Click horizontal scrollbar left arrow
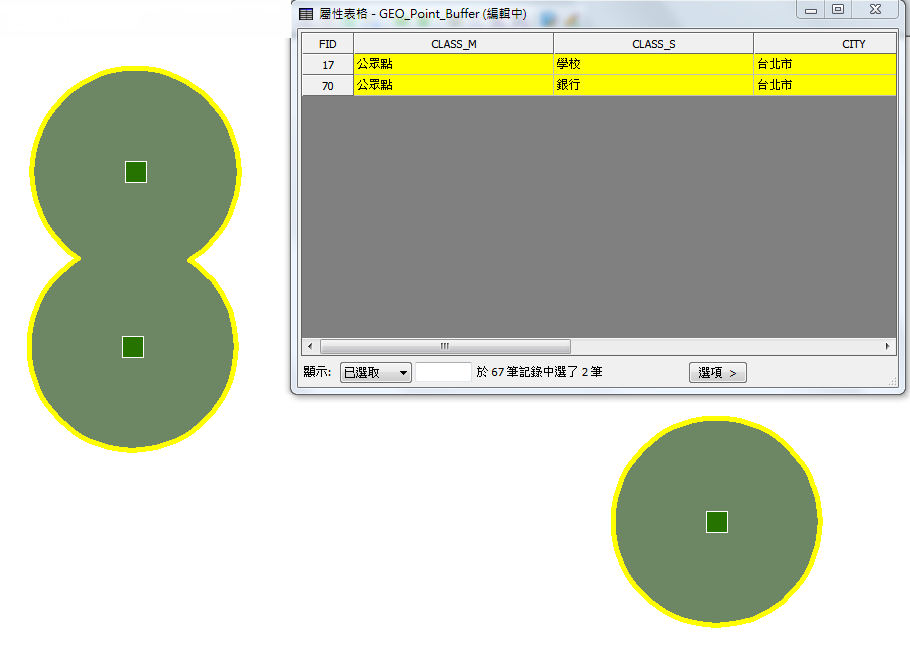The image size is (910, 650). pyautogui.click(x=310, y=346)
